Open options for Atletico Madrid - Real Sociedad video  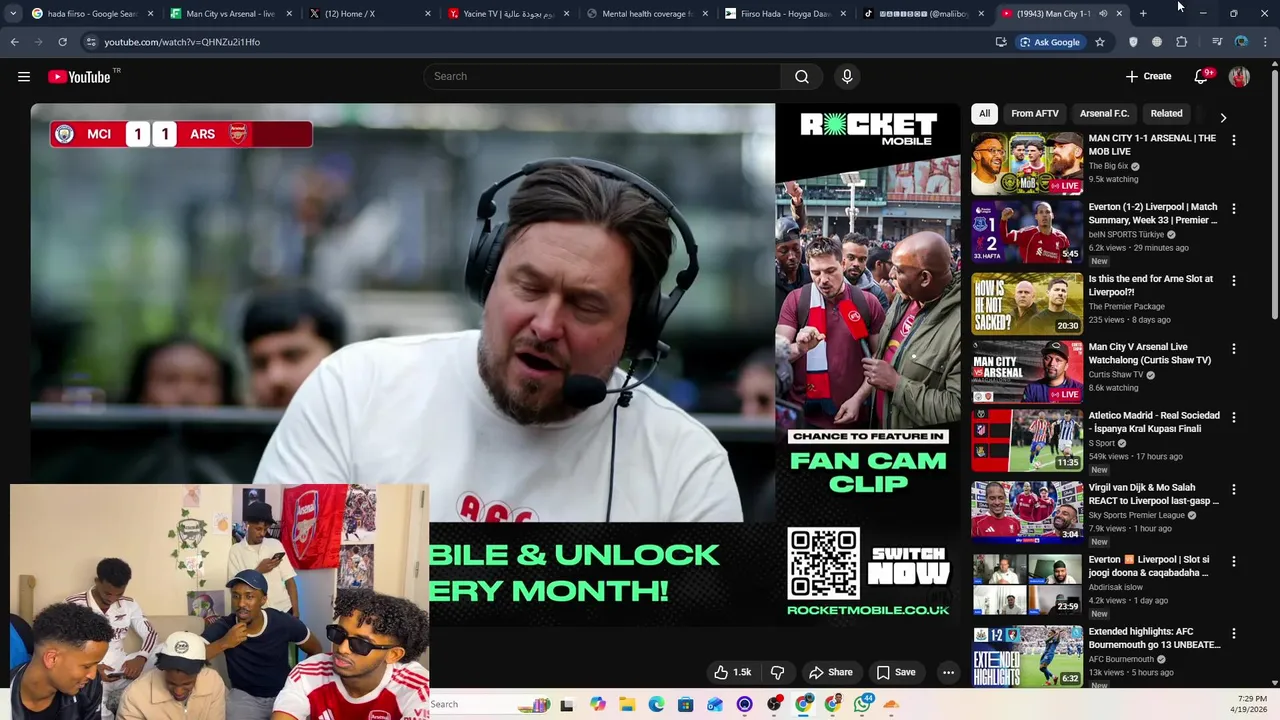[x=1234, y=417]
